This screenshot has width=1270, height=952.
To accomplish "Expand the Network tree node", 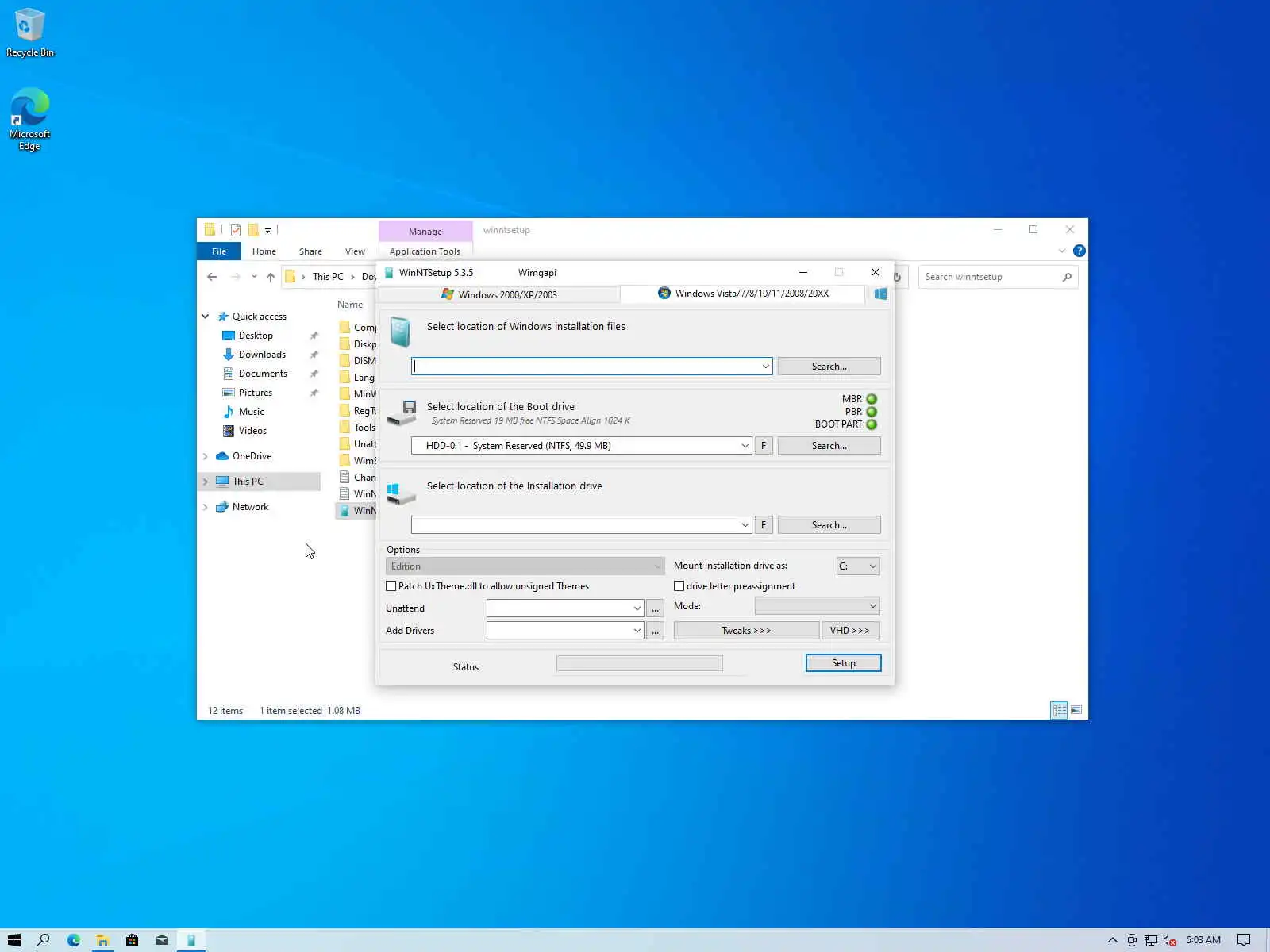I will click(x=206, y=507).
